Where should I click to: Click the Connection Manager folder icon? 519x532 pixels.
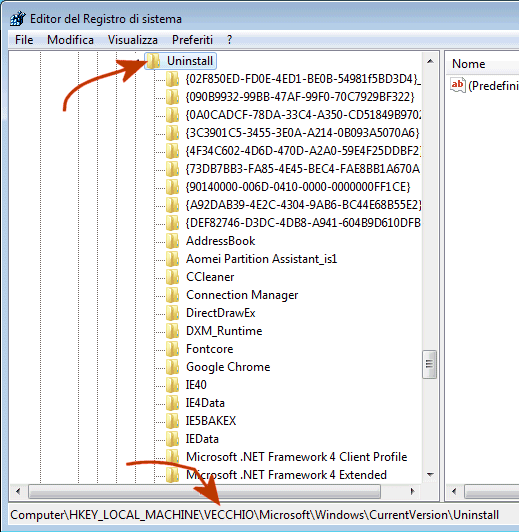(x=173, y=295)
